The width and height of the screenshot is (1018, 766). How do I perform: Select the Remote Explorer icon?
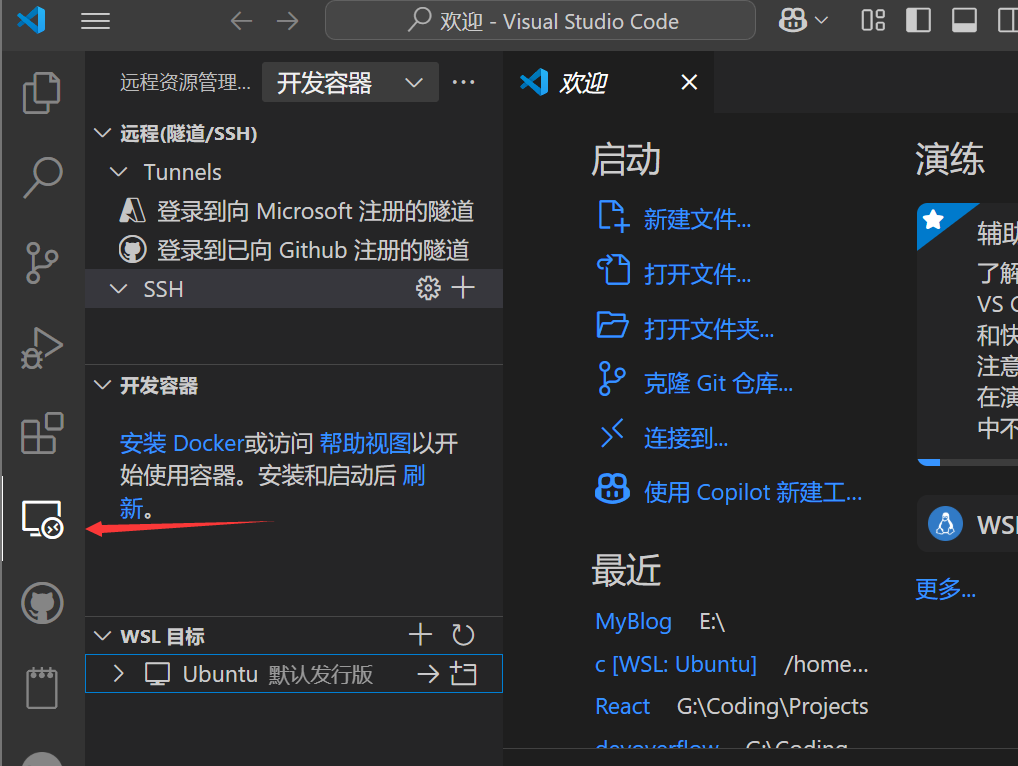click(42, 519)
